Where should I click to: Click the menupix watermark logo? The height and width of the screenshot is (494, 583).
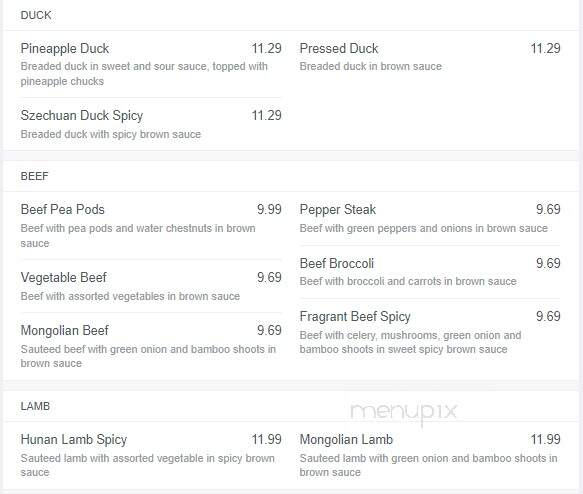[403, 412]
